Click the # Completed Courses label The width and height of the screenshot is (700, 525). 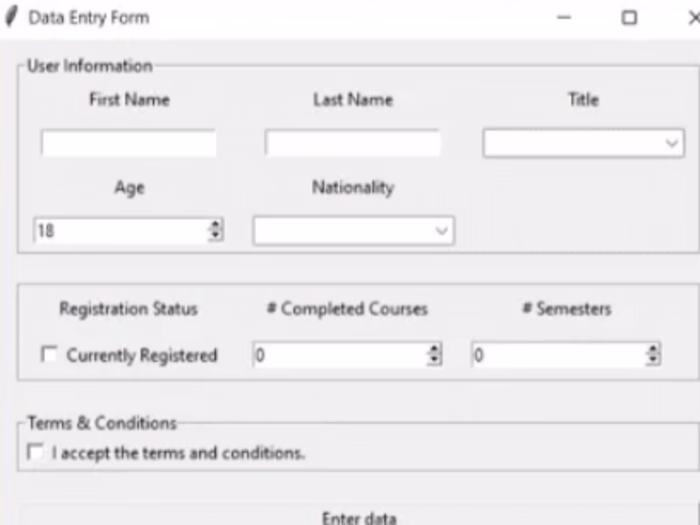[x=347, y=309]
